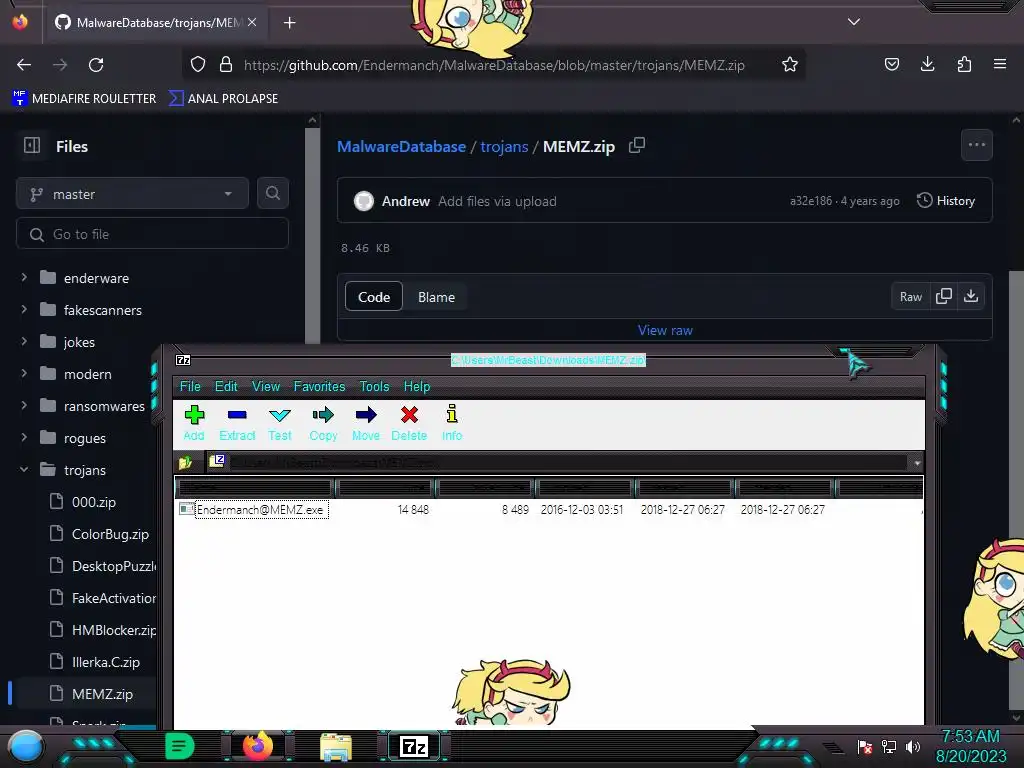Open the File menu in 7-Zip
Image resolution: width=1024 pixels, height=768 pixels.
click(x=190, y=387)
